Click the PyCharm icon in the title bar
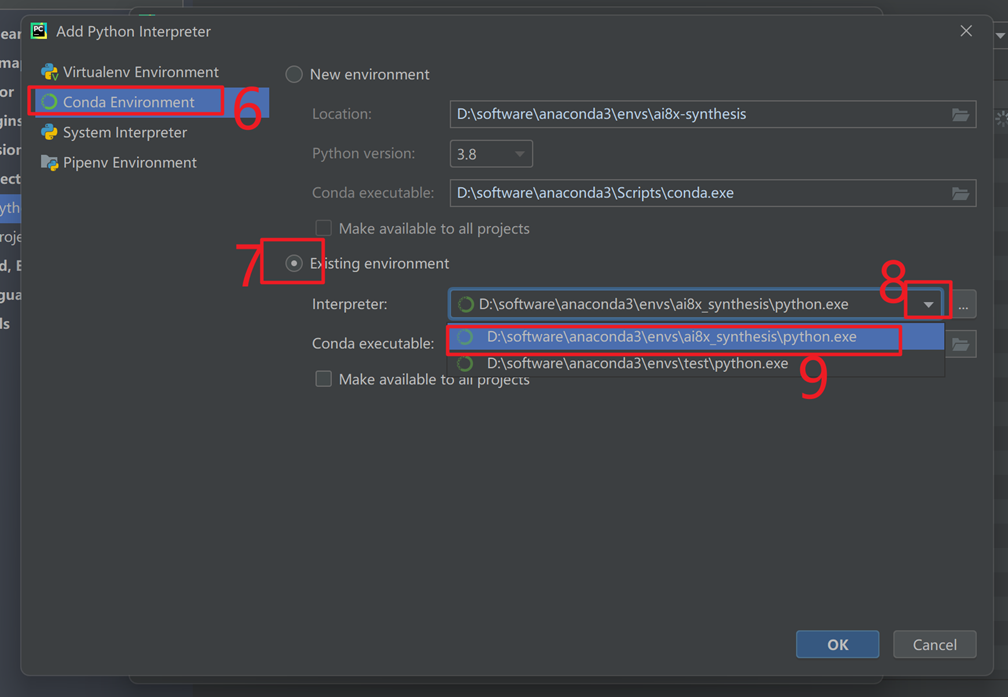Viewport: 1008px width, 697px height. point(39,31)
